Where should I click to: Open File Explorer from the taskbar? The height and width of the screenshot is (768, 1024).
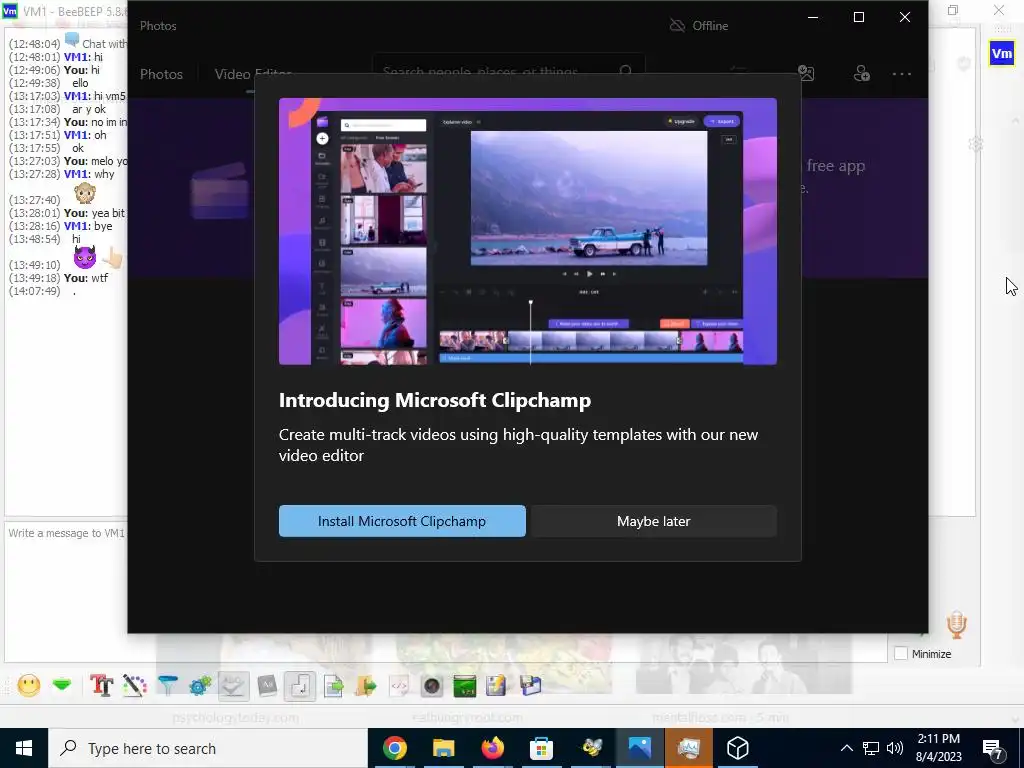(x=443, y=748)
